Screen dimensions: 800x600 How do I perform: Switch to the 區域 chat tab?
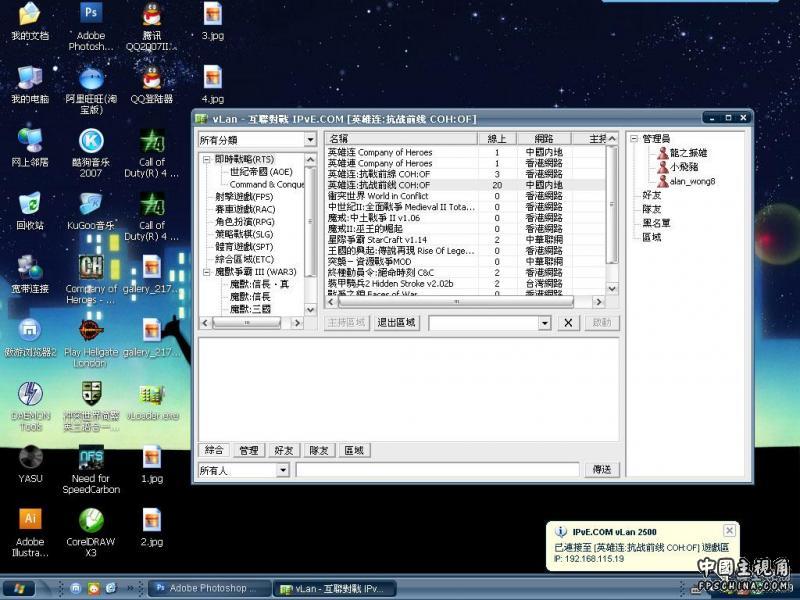pos(354,450)
